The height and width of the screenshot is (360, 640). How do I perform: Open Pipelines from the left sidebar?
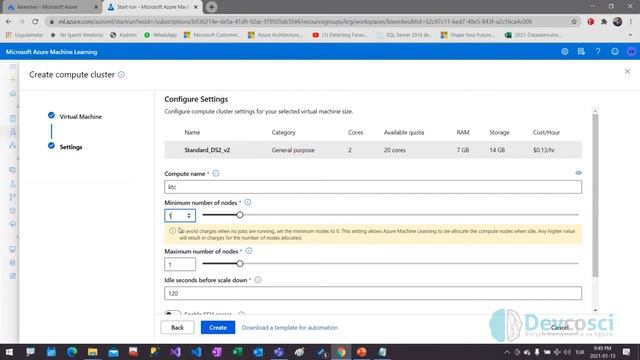pyautogui.click(x=13, y=197)
